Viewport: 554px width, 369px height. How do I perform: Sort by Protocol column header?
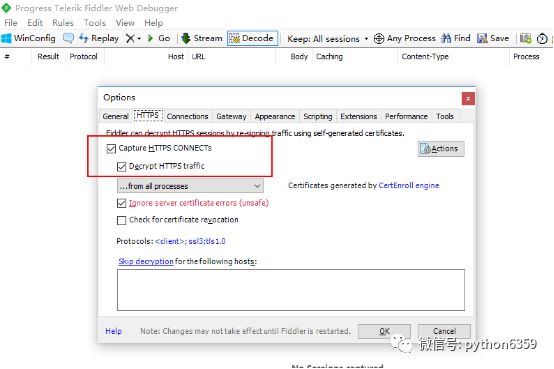[x=83, y=57]
